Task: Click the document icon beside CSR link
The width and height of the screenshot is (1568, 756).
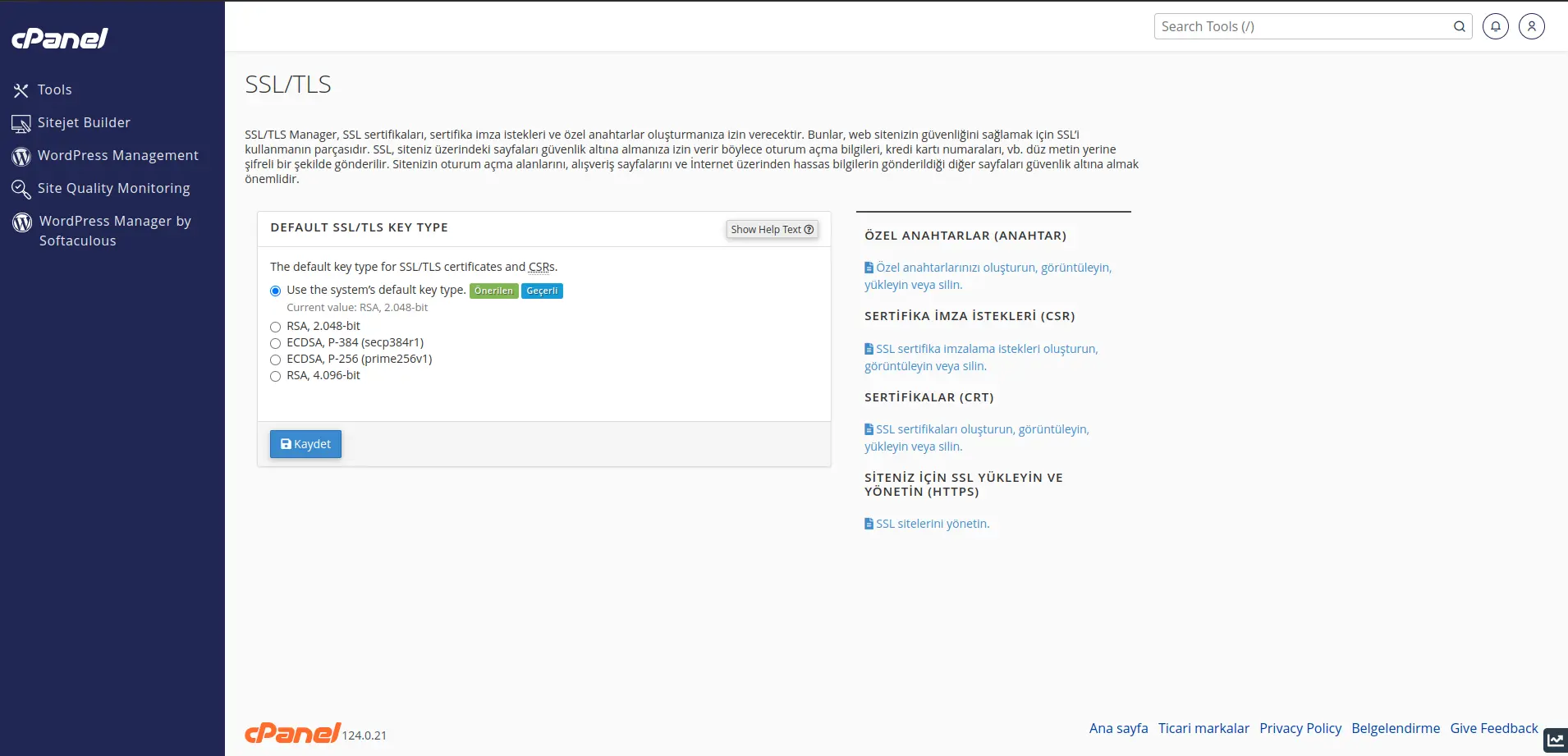Action: point(869,349)
